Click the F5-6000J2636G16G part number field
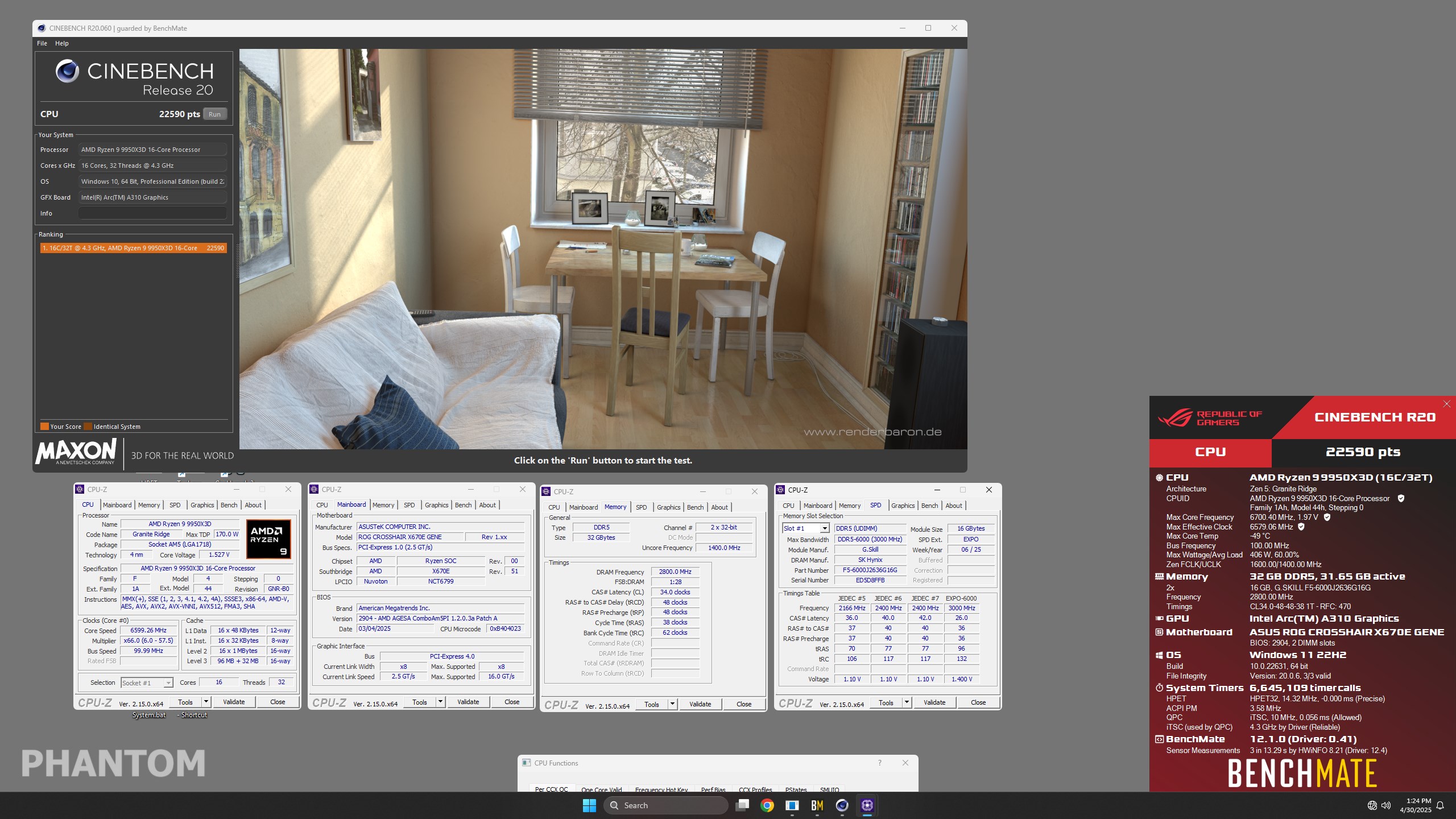This screenshot has width=1456, height=819. [870, 570]
